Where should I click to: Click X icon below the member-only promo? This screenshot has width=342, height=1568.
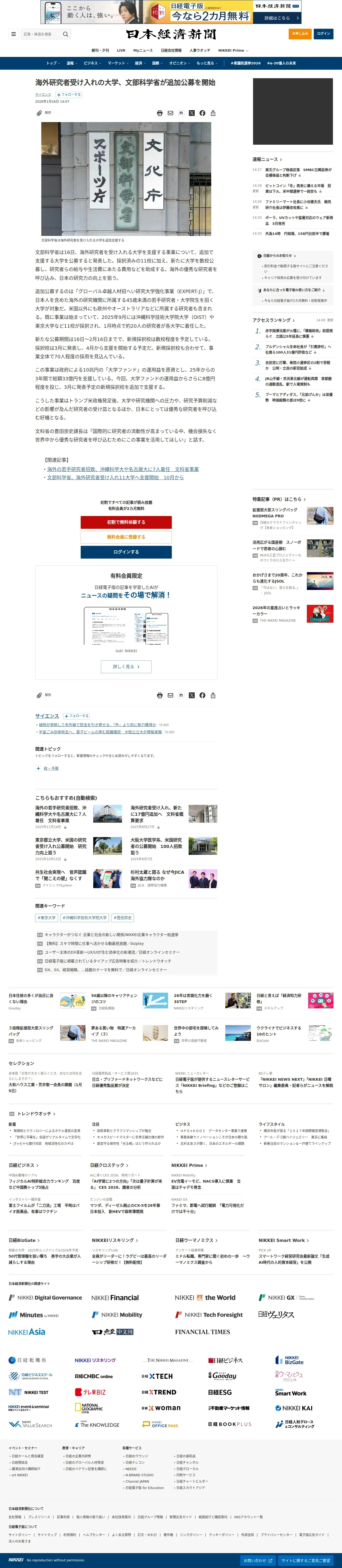192,695
